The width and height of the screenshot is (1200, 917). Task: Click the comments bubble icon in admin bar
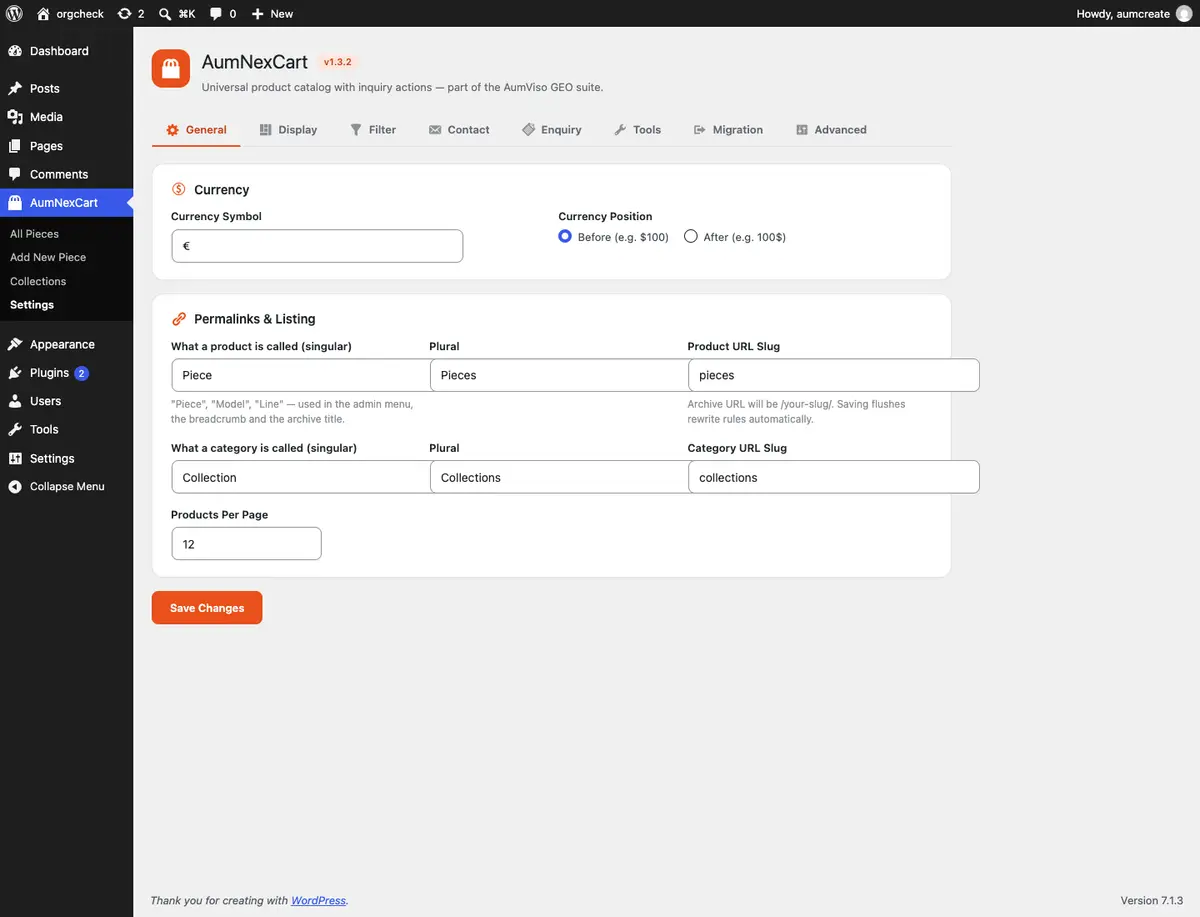216,14
